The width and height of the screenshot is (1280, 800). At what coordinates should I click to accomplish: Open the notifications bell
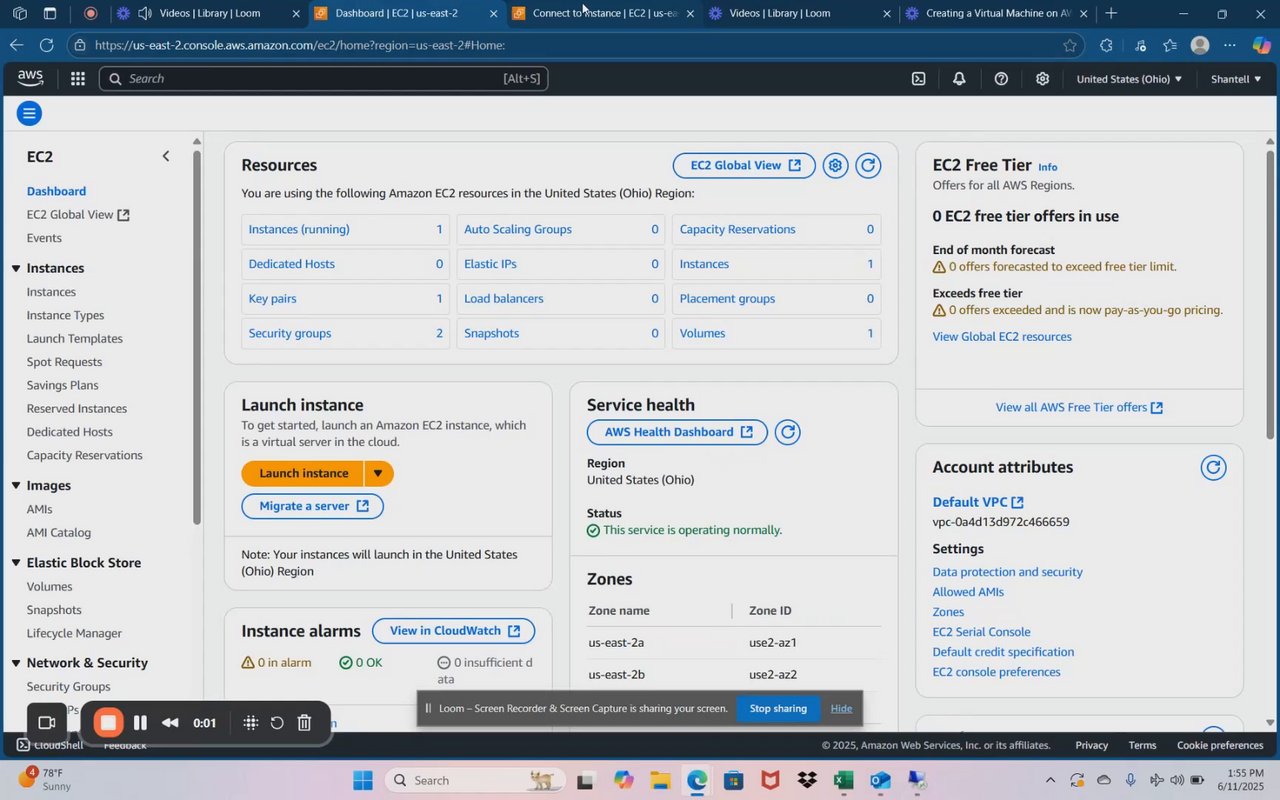pos(959,79)
